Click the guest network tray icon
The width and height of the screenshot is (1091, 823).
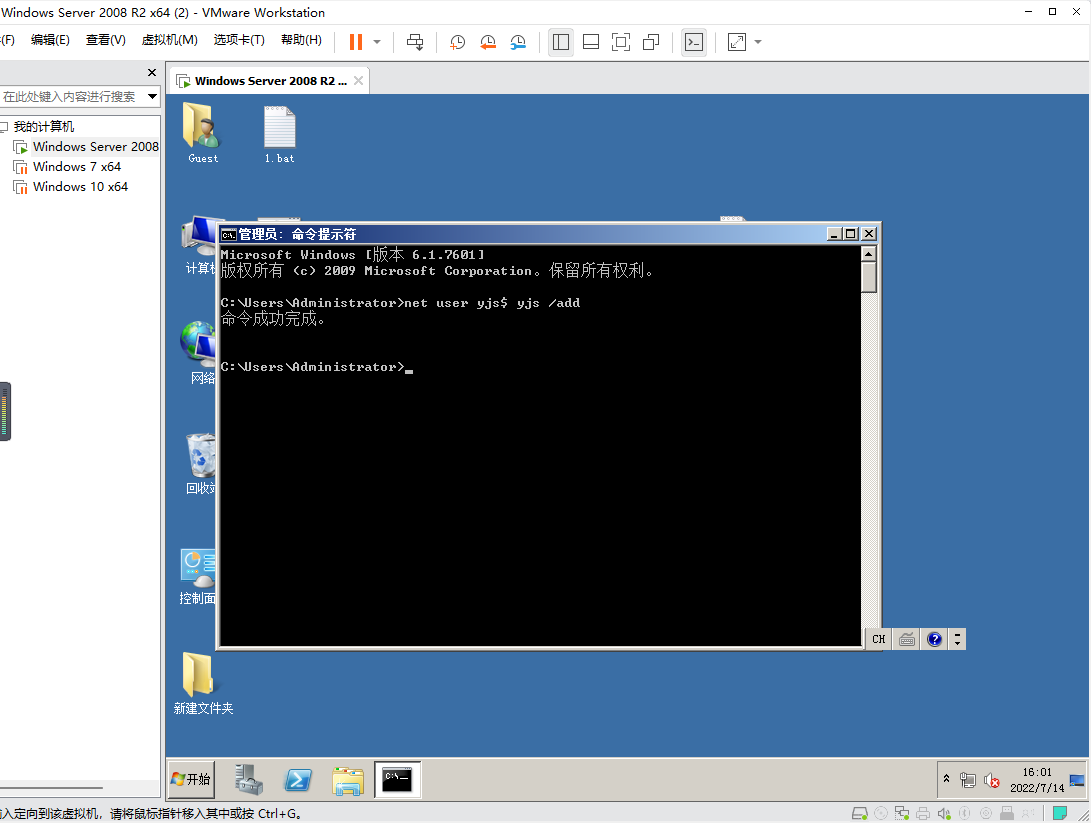(x=968, y=780)
